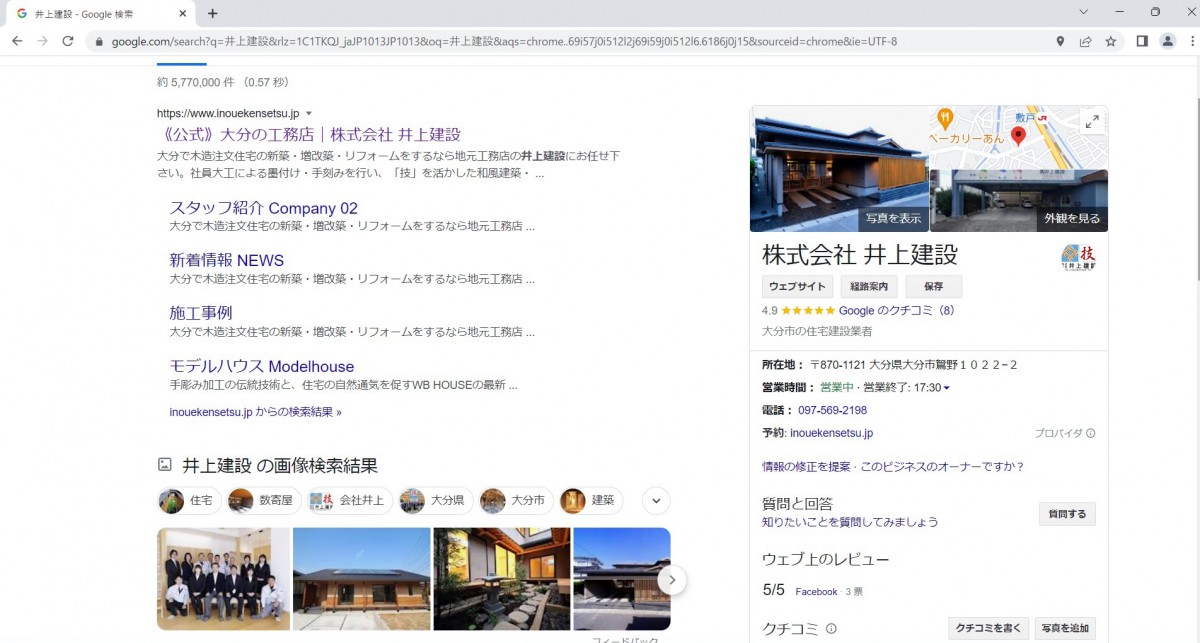Viewport: 1200px width, 643px height.
Task: Filter images by 建築 chip
Action: coord(590,500)
